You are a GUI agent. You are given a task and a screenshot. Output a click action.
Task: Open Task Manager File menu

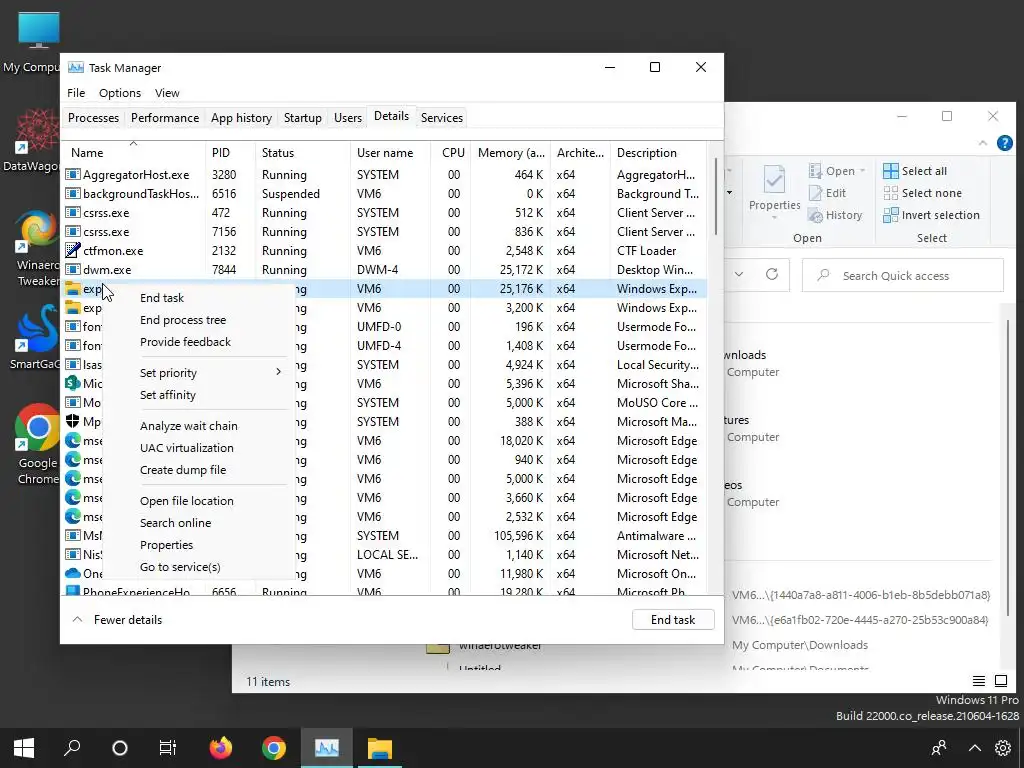click(x=76, y=93)
